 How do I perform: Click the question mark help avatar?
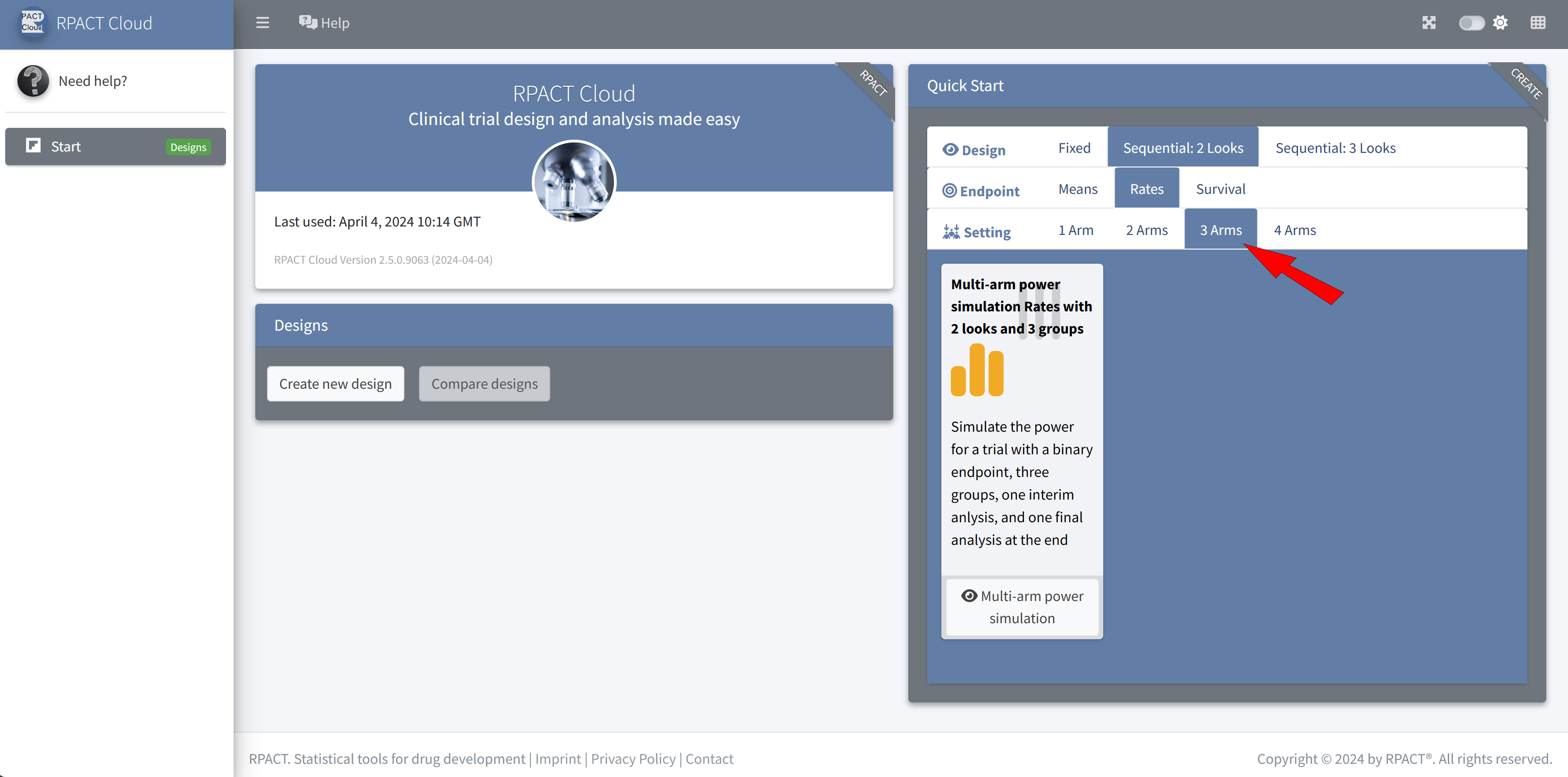click(x=33, y=81)
